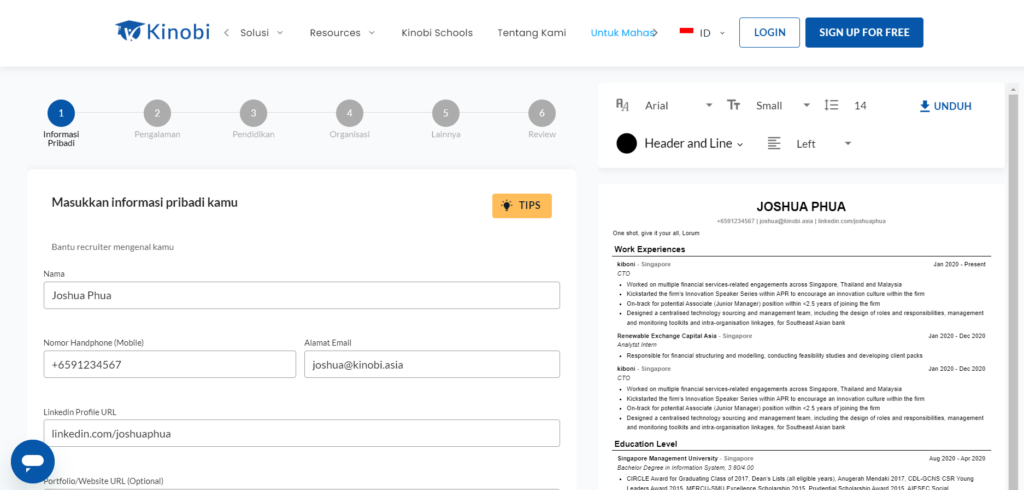Click the font type icon

[623, 105]
